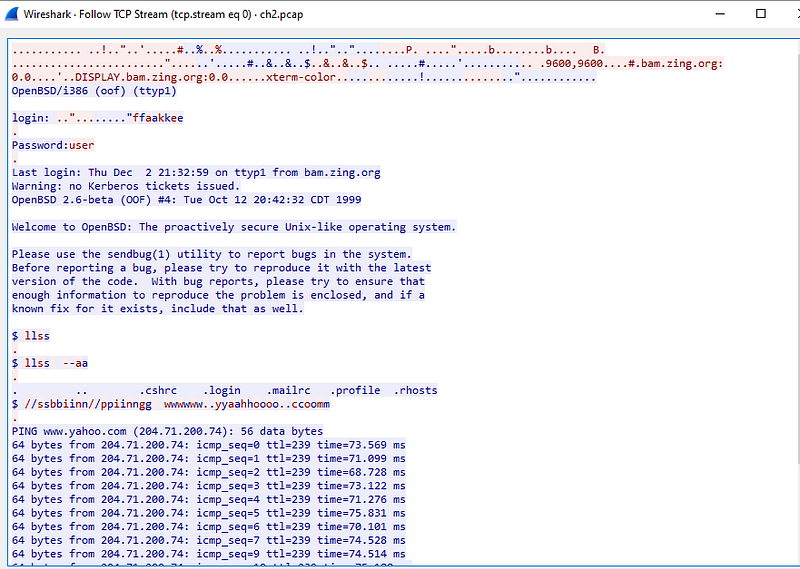Click the ping reply line icmp_seq=0

(209, 445)
